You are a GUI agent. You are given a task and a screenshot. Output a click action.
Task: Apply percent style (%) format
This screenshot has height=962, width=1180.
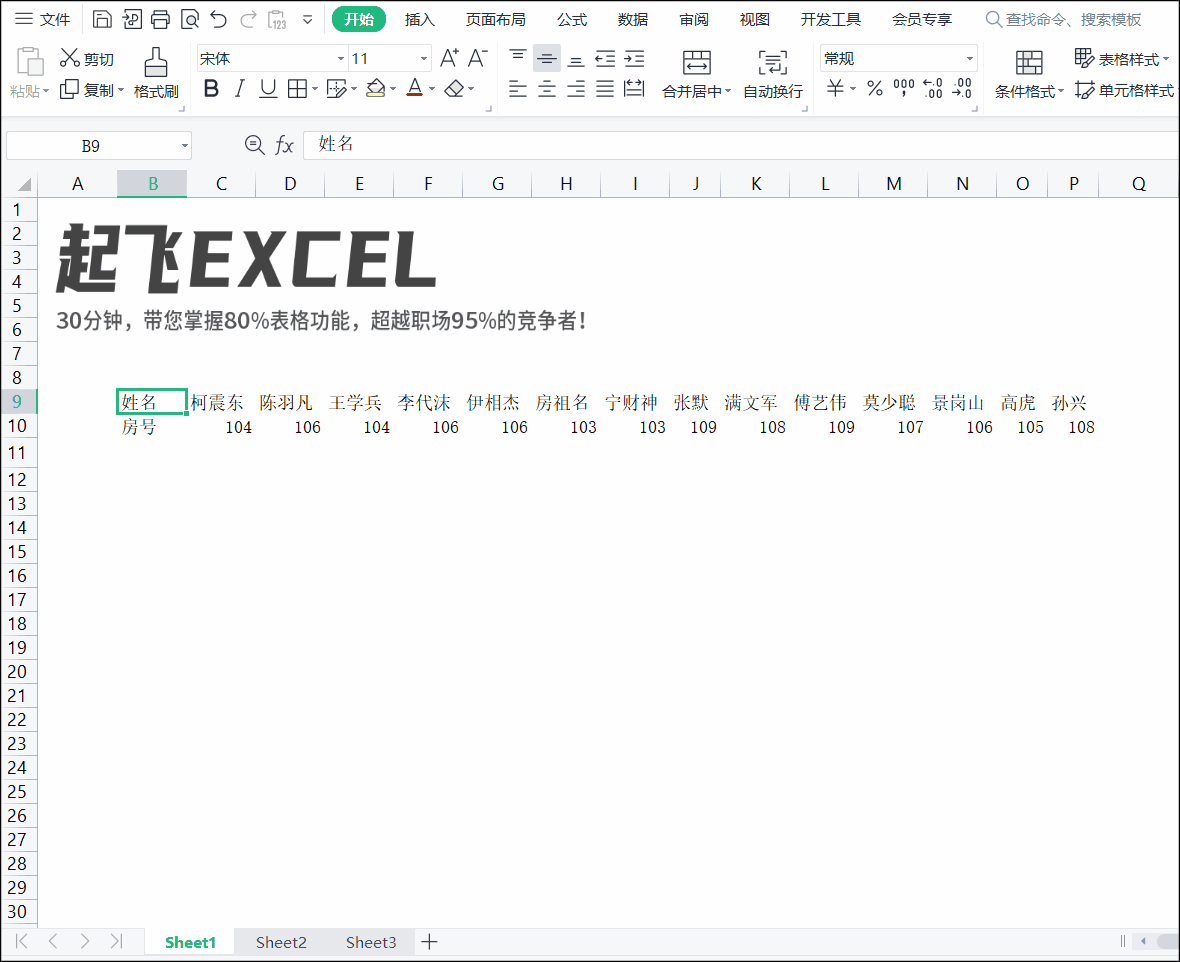pos(874,89)
